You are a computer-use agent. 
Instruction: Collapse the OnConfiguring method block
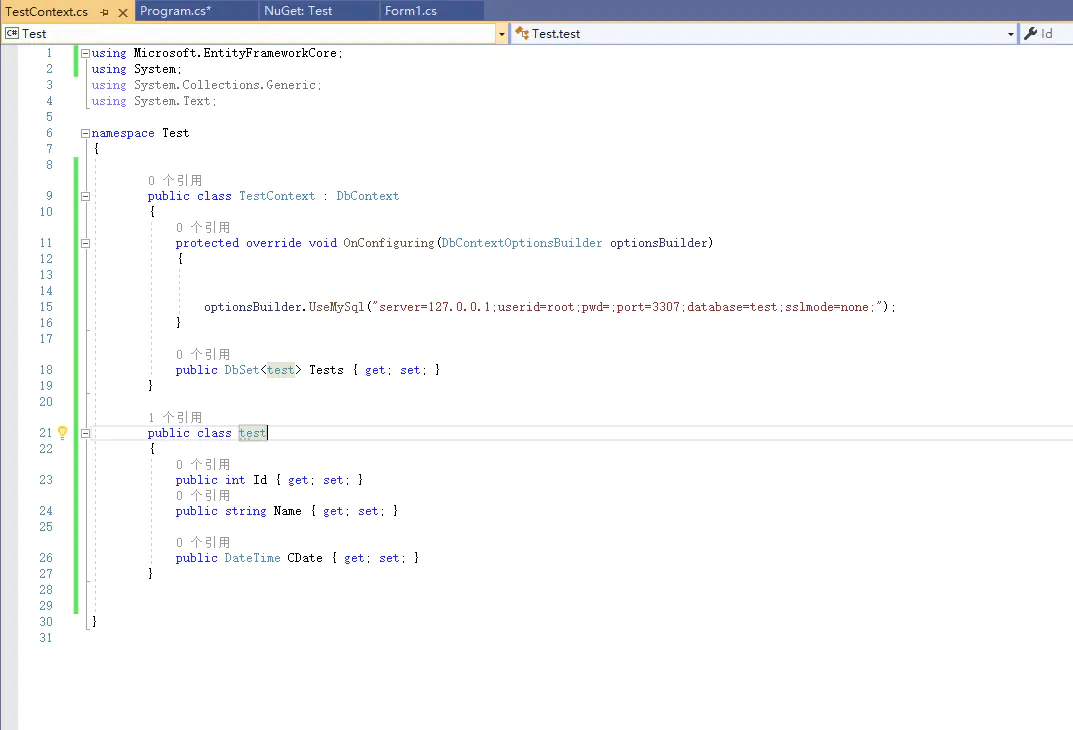click(86, 244)
